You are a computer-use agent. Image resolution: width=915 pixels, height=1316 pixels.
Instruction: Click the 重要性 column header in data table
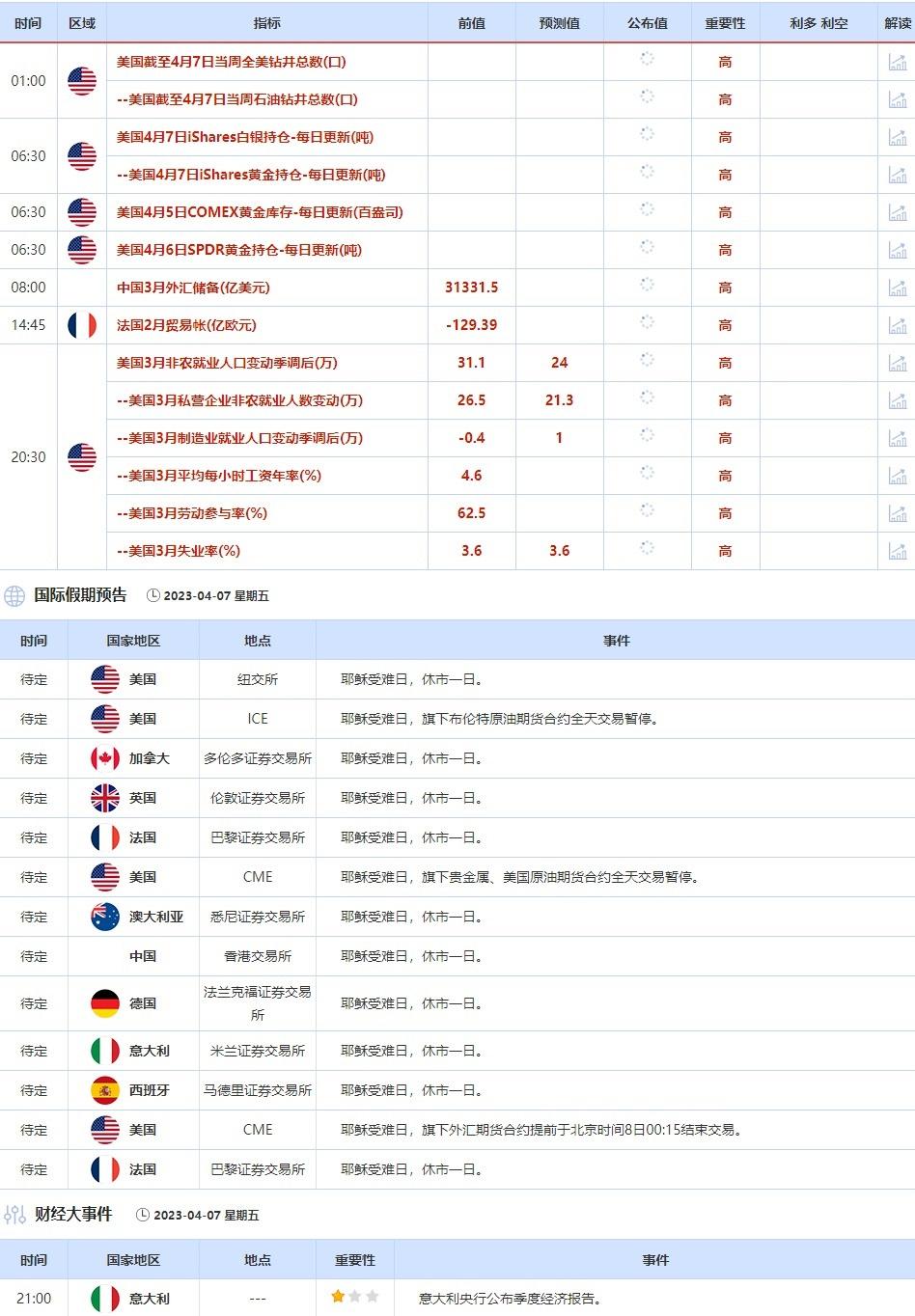click(725, 23)
